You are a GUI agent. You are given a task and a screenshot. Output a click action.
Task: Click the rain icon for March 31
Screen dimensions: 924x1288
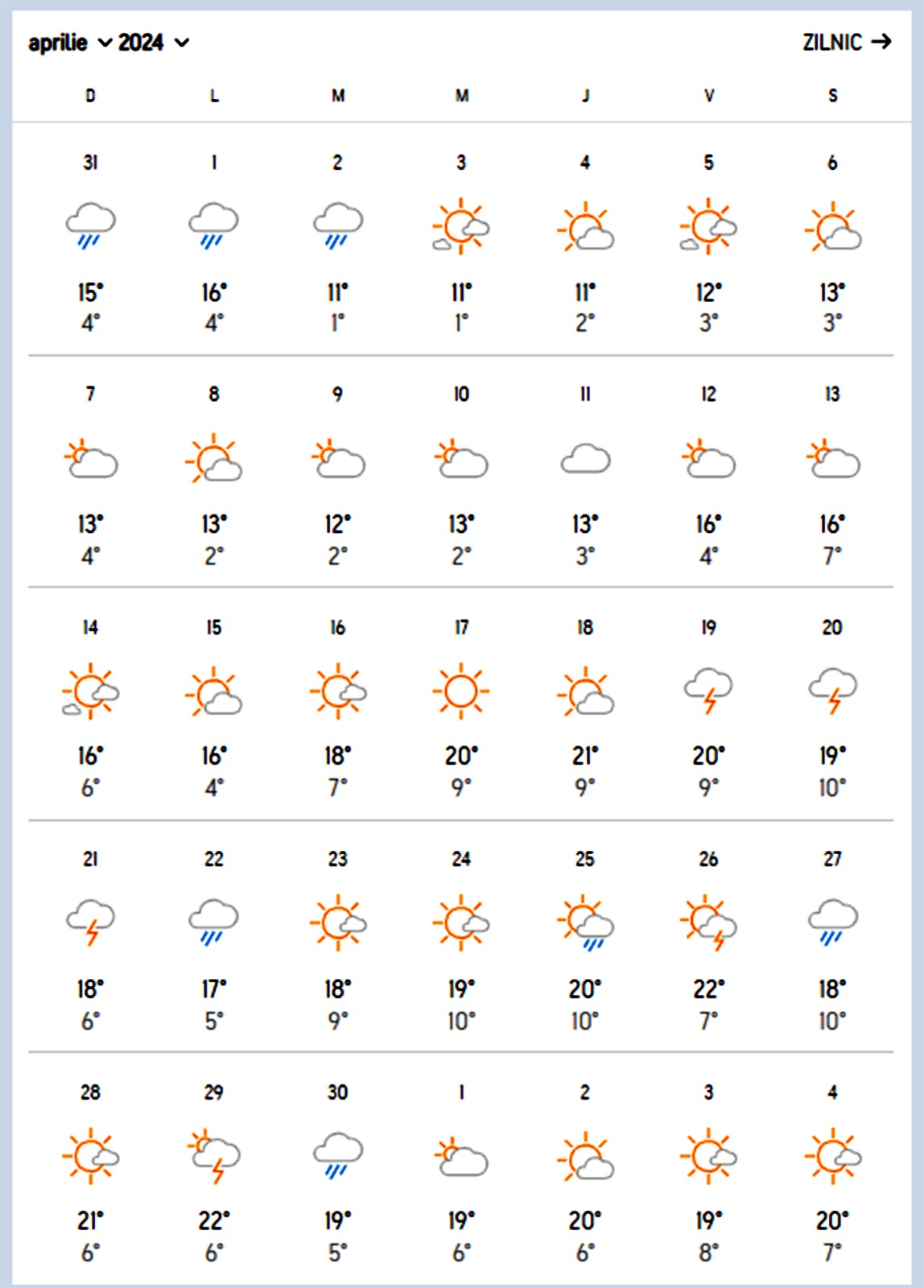(90, 225)
